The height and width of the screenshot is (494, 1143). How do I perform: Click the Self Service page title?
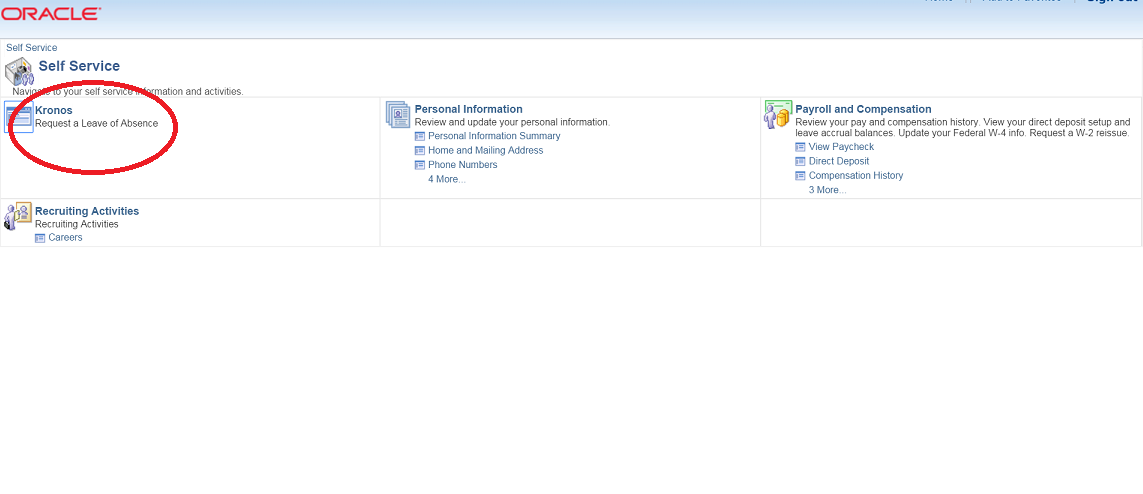tap(79, 66)
